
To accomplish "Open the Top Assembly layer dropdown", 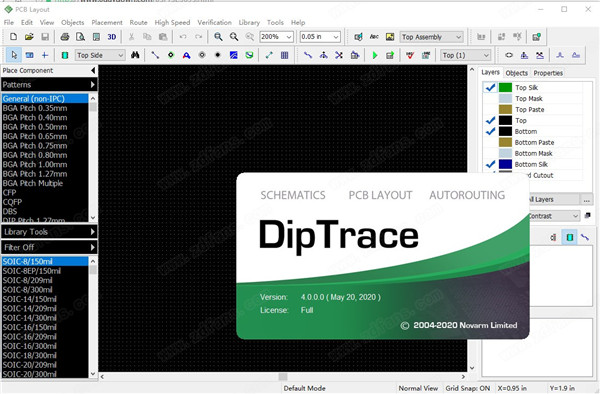I will [431, 37].
